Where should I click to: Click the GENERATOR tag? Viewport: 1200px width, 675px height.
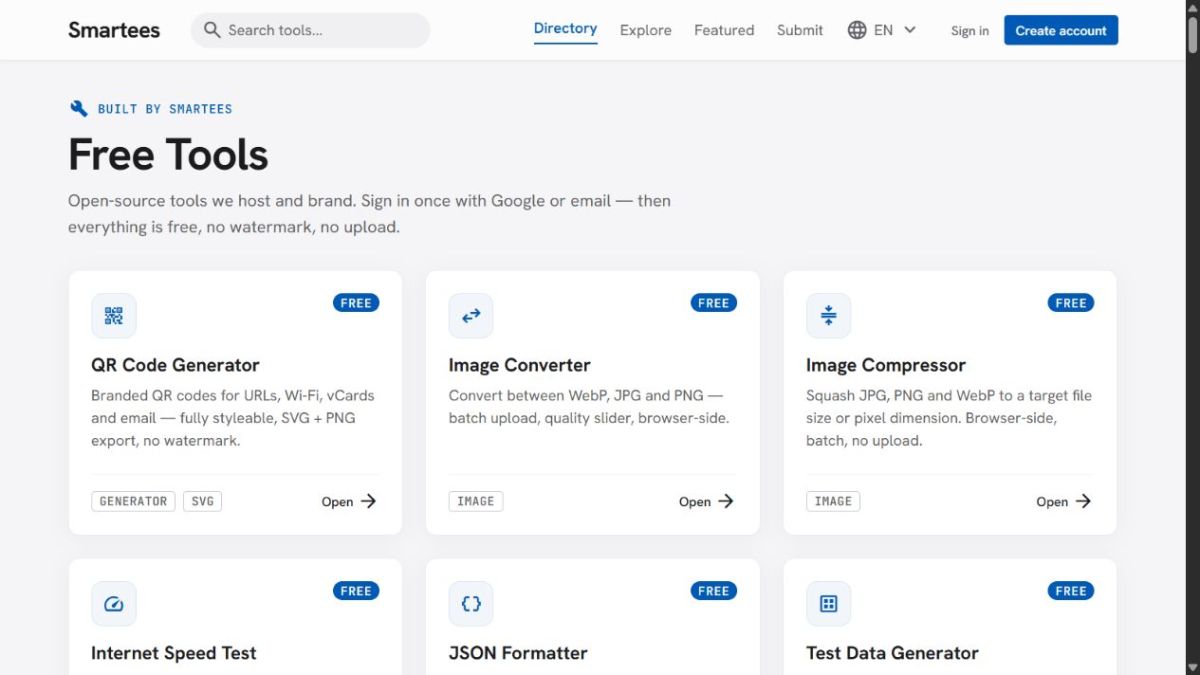click(x=133, y=502)
